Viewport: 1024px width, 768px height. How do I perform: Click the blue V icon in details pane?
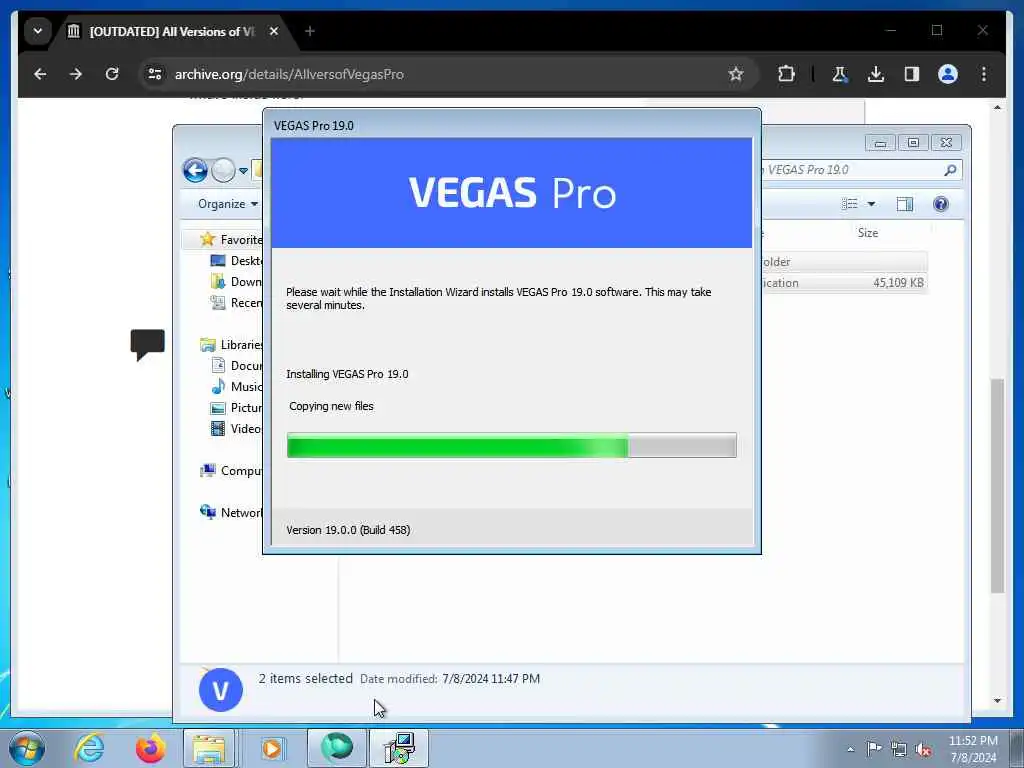221,690
